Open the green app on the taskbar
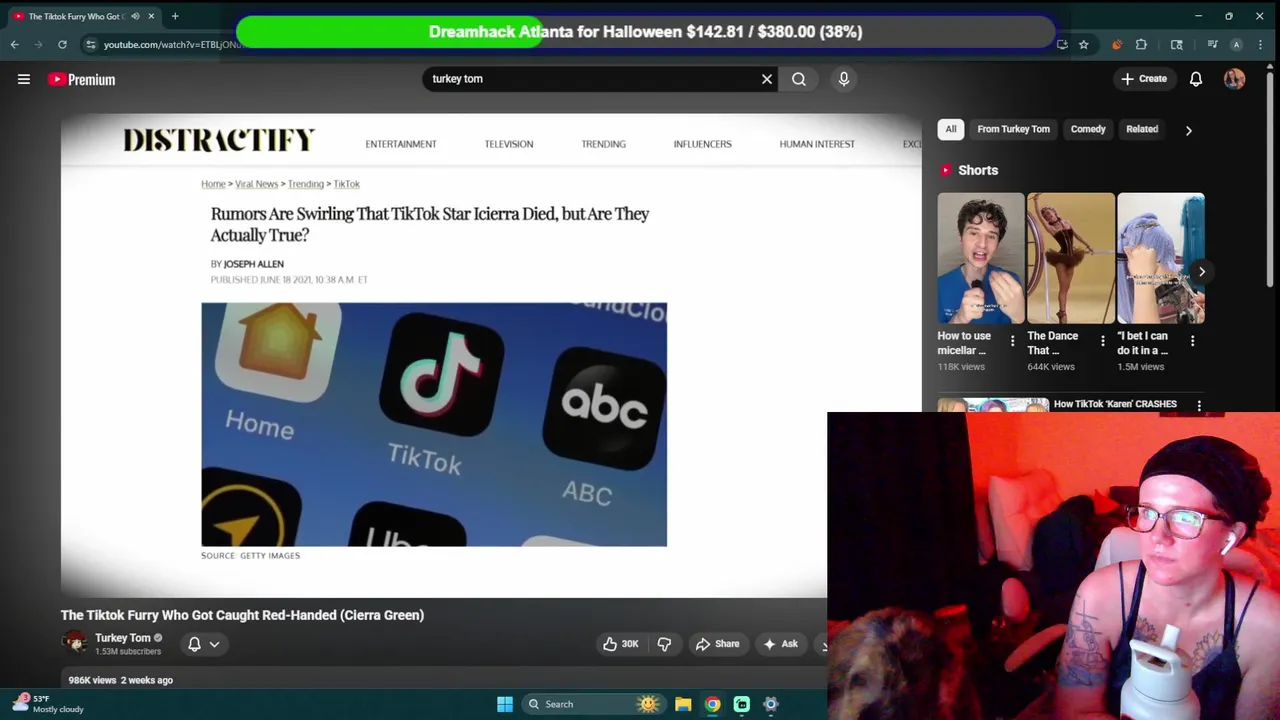Viewport: 1280px width, 720px height. click(x=742, y=704)
